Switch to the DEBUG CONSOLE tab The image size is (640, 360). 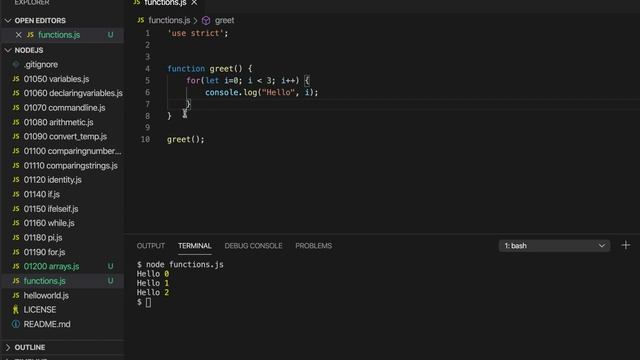coord(253,246)
